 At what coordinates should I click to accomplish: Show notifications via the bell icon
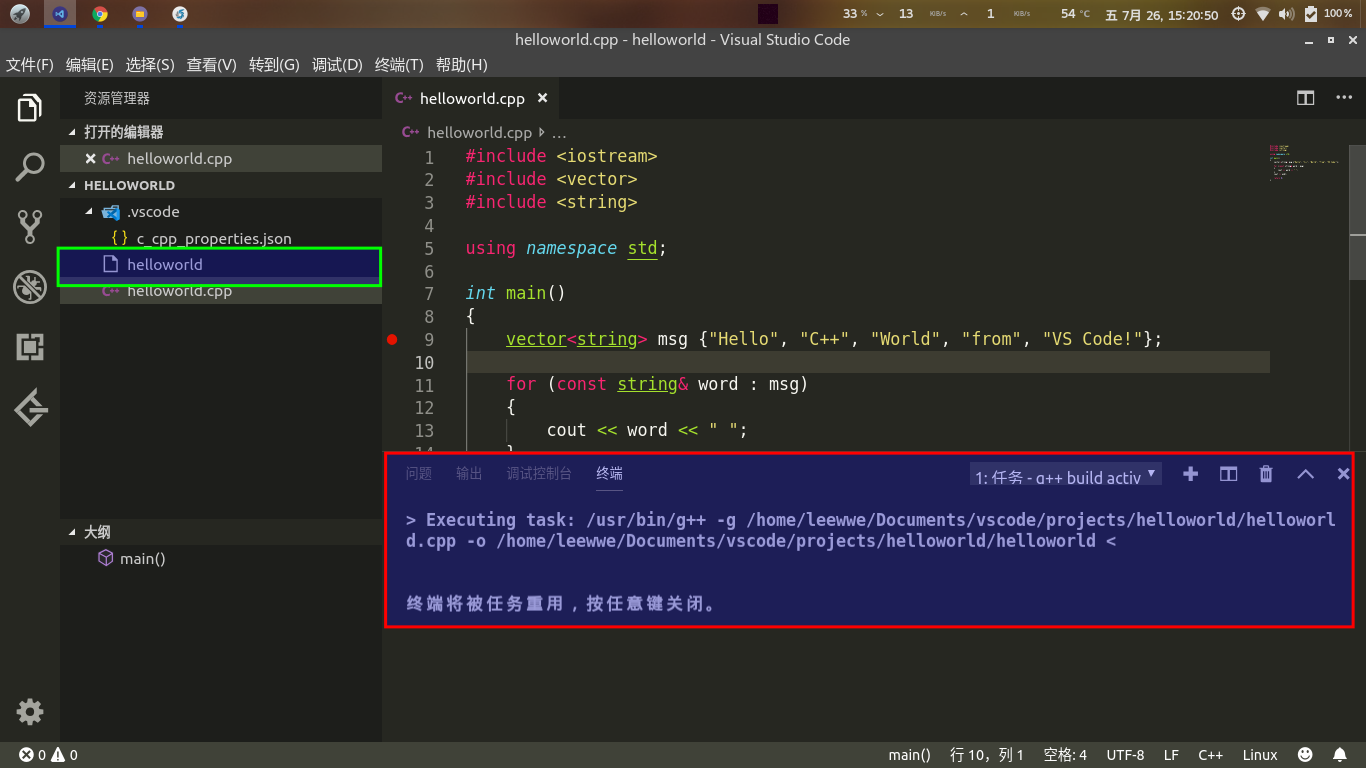pos(1340,755)
